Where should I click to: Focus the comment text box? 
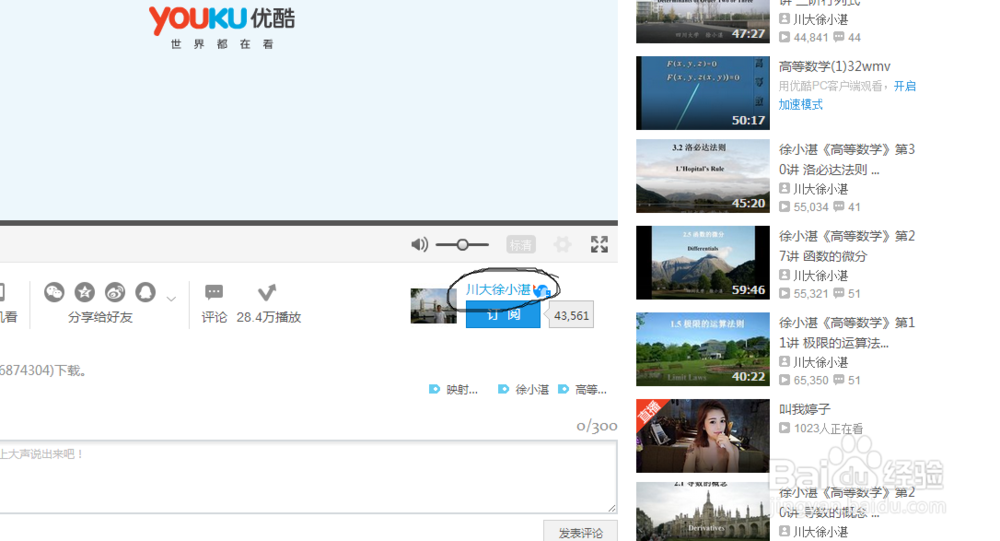[308, 476]
